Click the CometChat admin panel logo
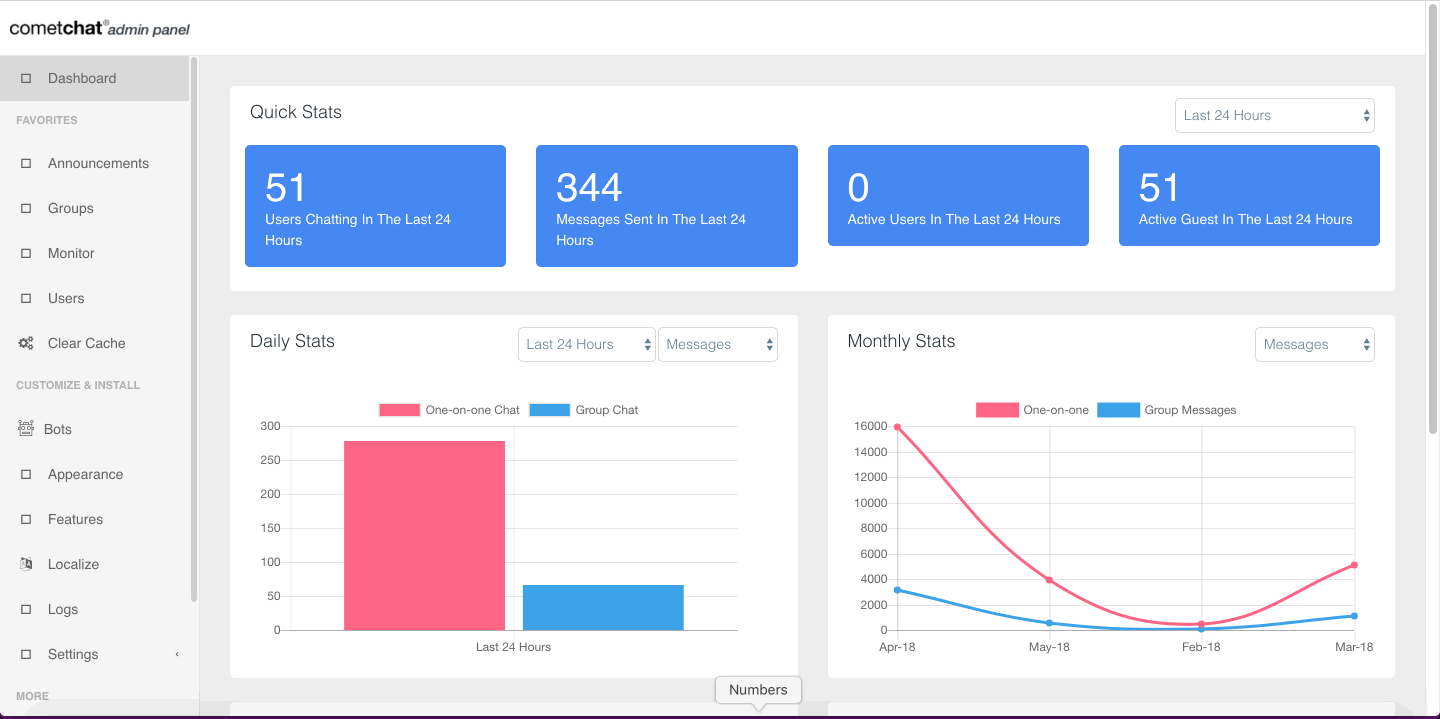The image size is (1440, 719). tap(99, 28)
